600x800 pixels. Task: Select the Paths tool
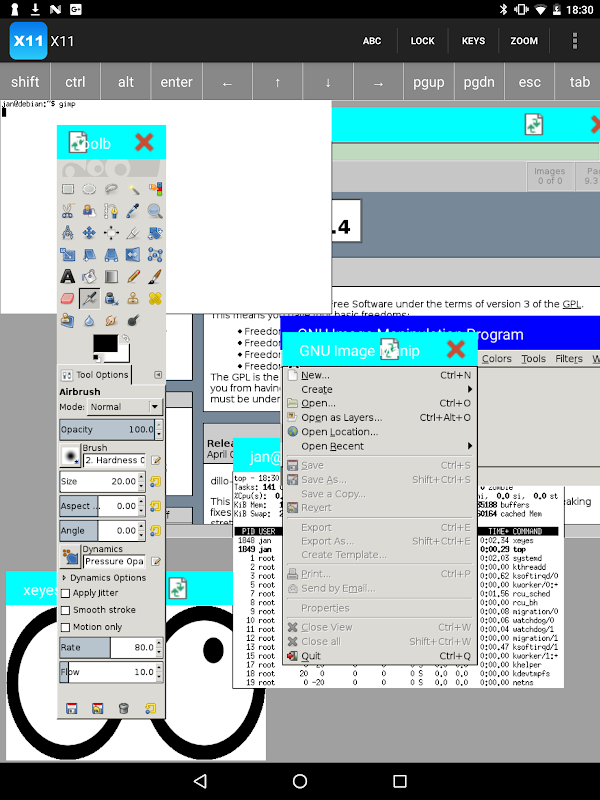tap(111, 211)
